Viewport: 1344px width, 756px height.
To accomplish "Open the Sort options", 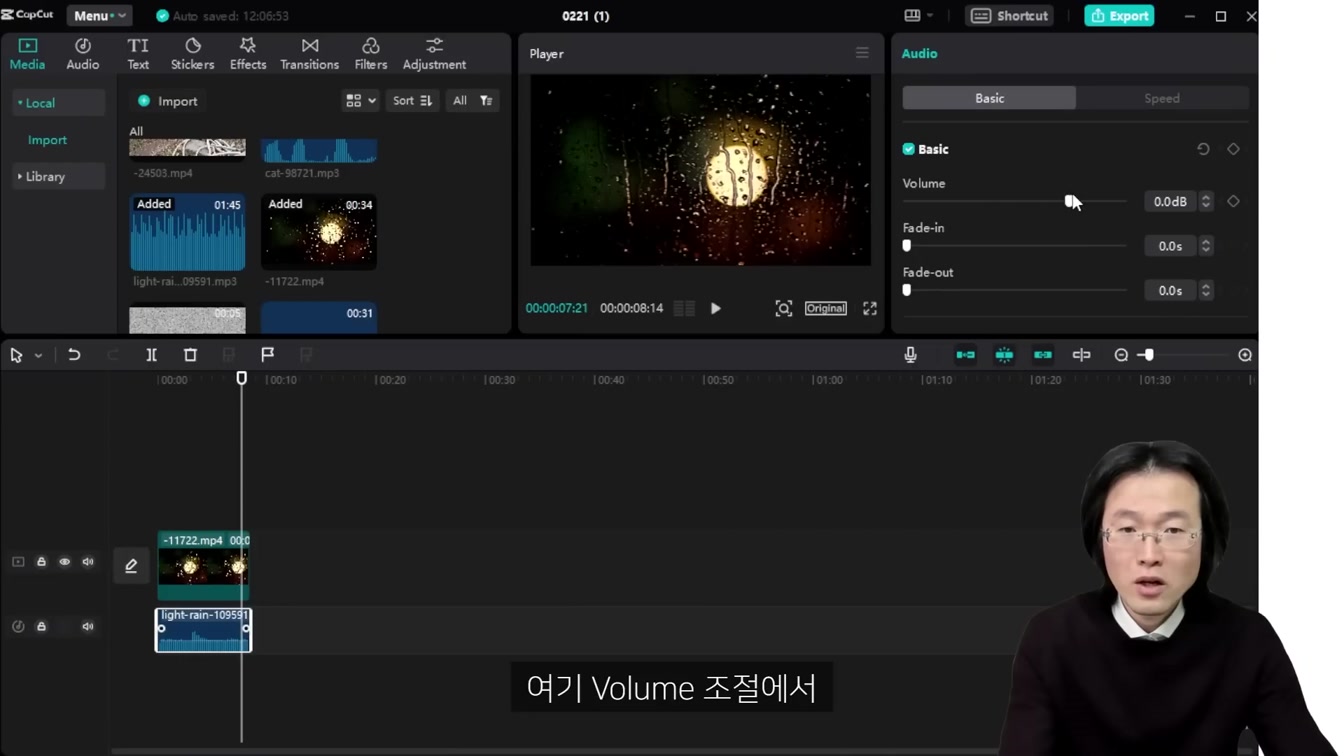I will coord(412,101).
